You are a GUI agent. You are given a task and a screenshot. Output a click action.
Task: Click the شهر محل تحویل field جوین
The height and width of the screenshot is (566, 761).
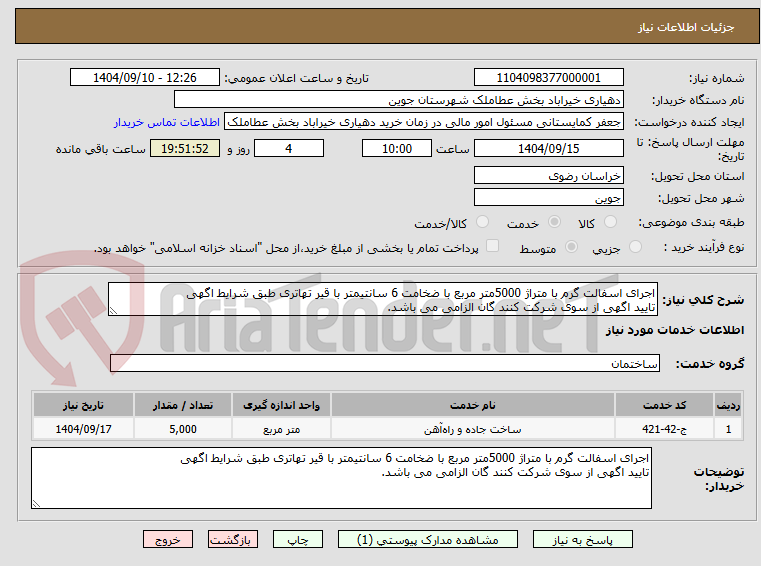(548, 198)
